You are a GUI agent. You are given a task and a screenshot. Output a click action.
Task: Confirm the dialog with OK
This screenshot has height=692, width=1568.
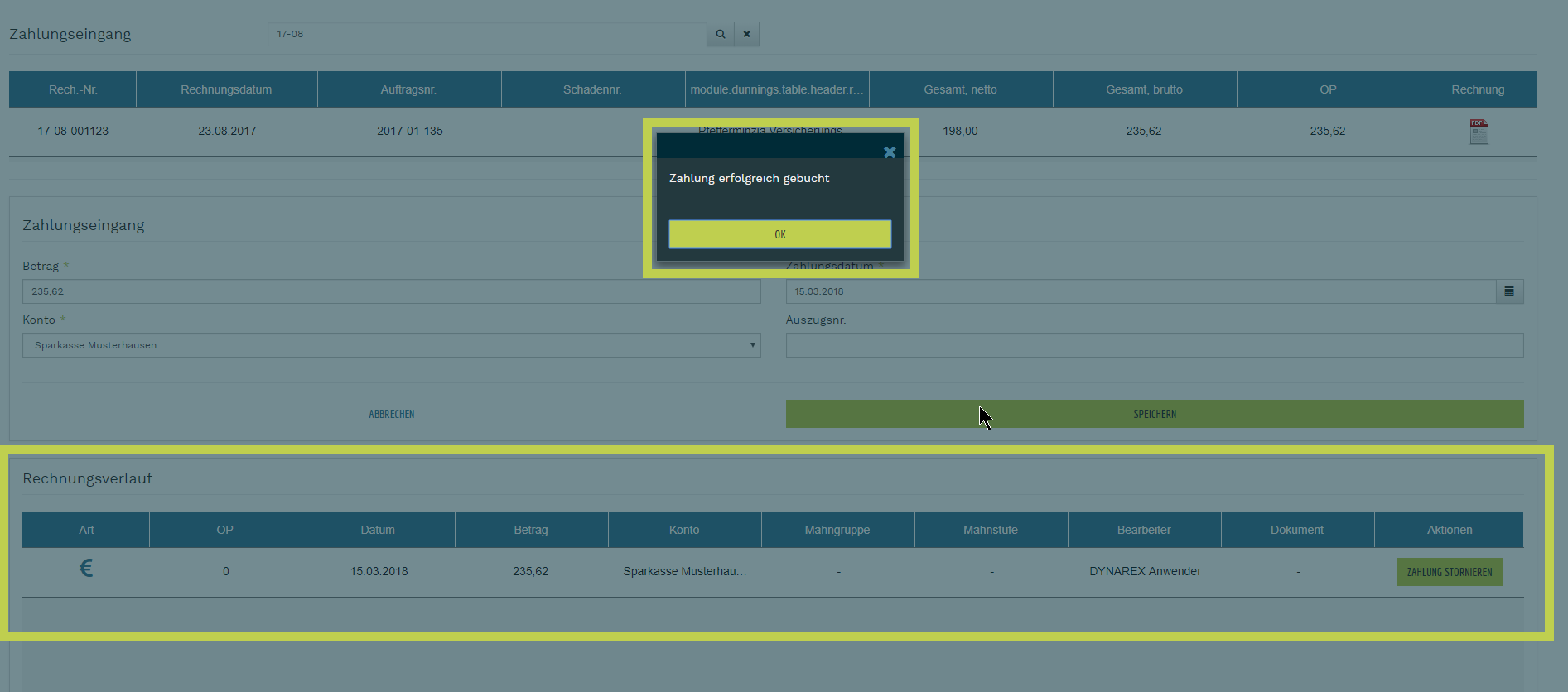[x=779, y=234]
